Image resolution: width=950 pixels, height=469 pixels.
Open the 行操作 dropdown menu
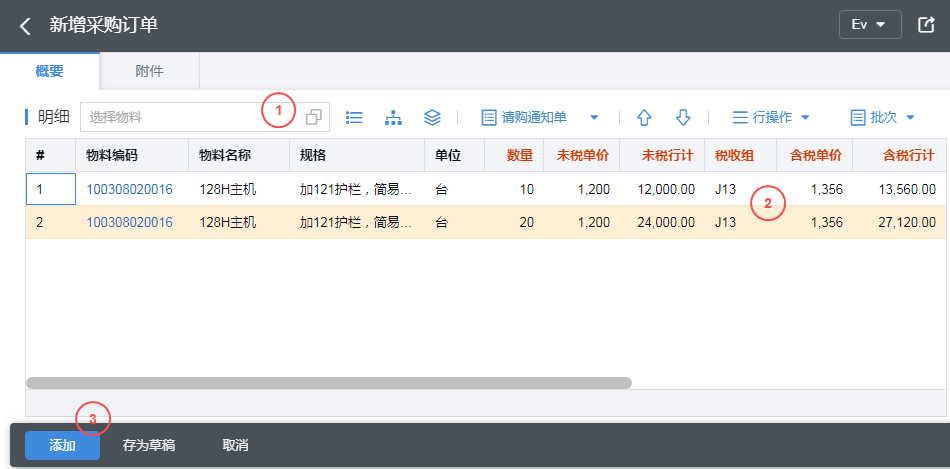click(771, 117)
